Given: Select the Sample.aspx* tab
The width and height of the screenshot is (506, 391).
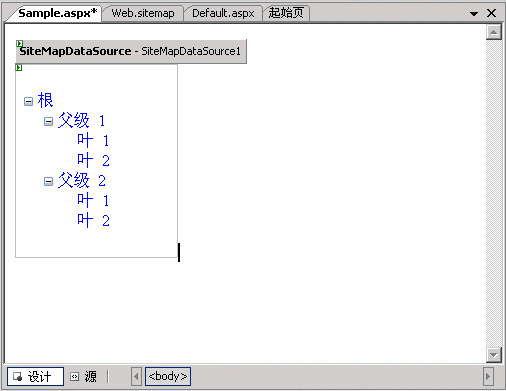Looking at the screenshot, I should tap(57, 13).
